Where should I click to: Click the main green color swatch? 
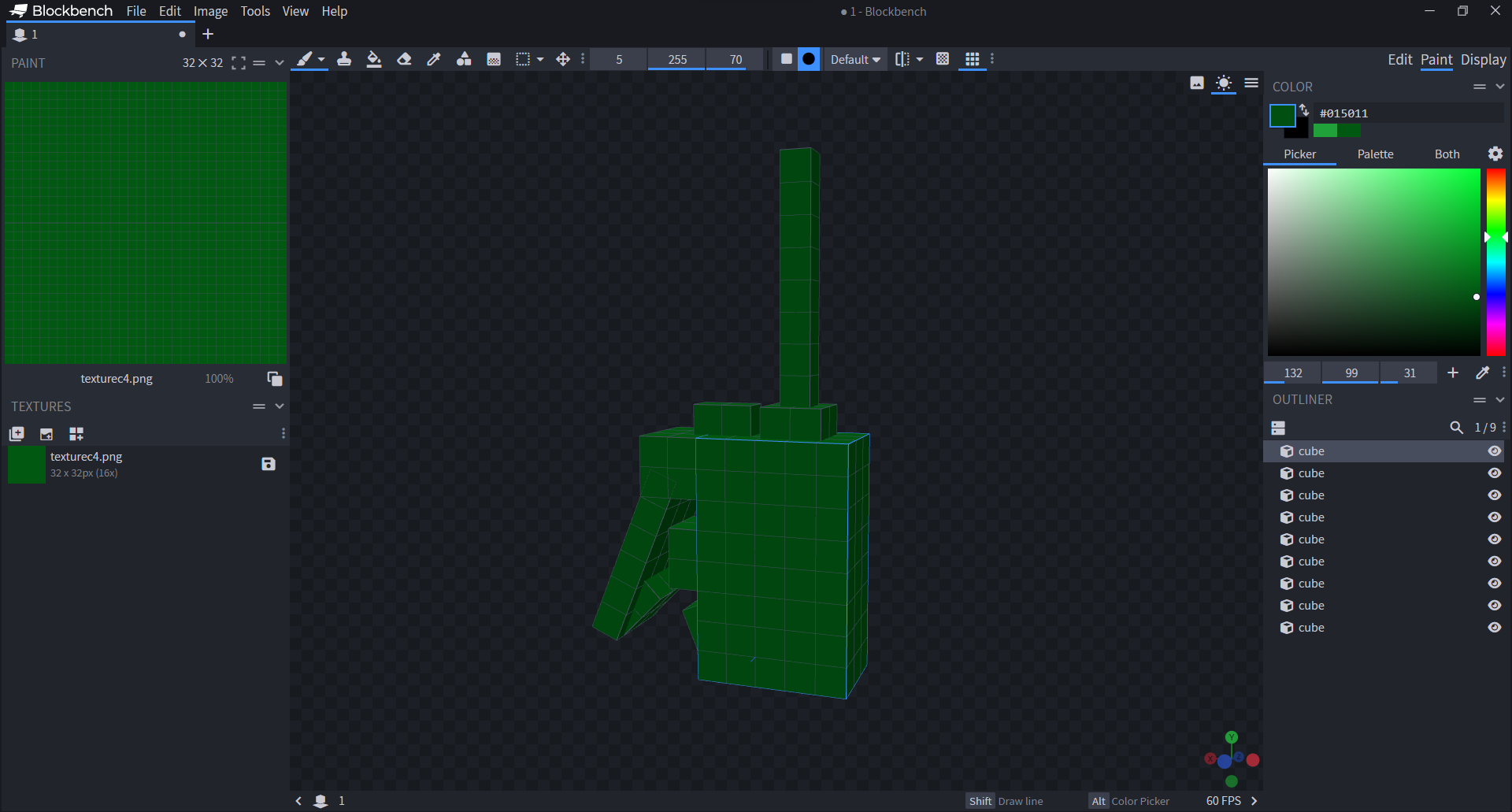tap(1282, 116)
